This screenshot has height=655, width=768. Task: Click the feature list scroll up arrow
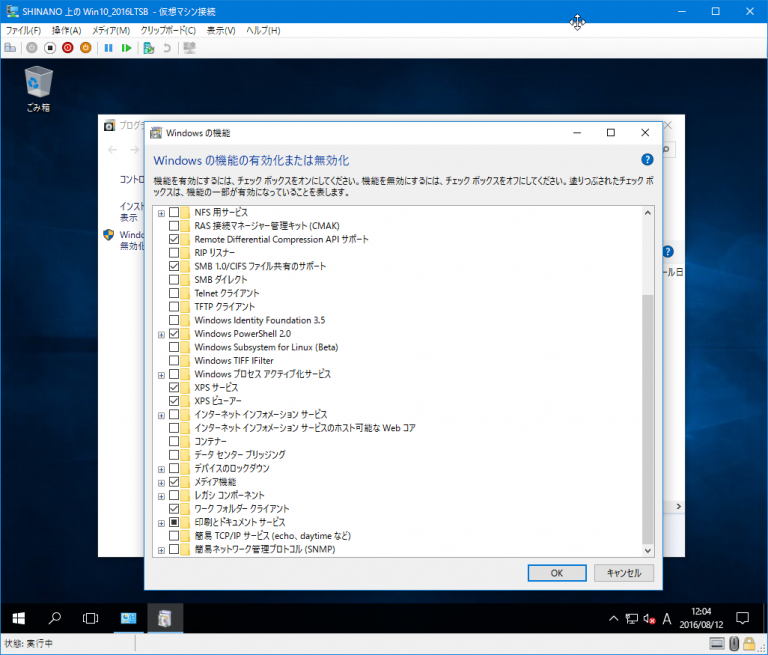tap(648, 213)
